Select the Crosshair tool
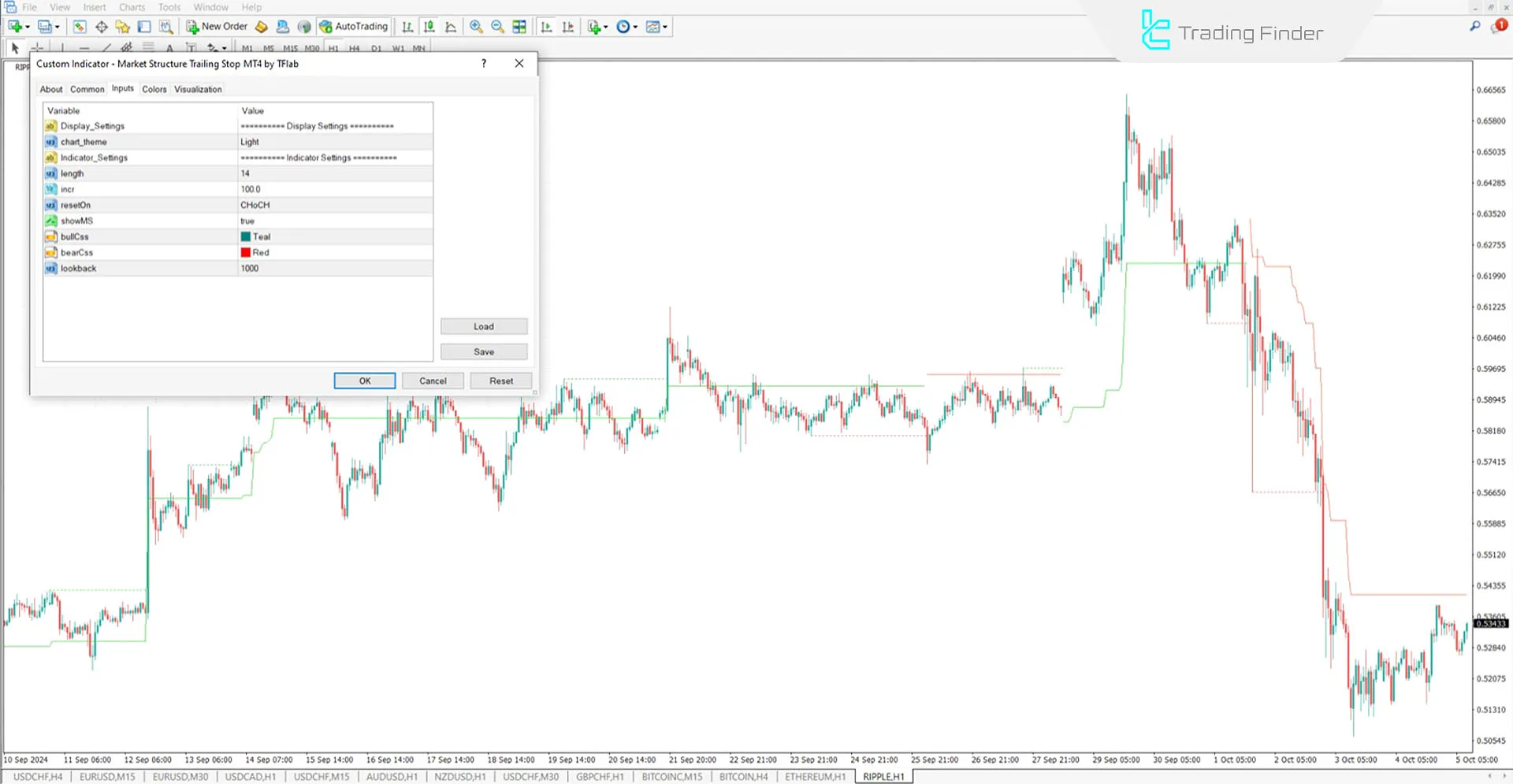The image size is (1513, 784). (x=38, y=47)
